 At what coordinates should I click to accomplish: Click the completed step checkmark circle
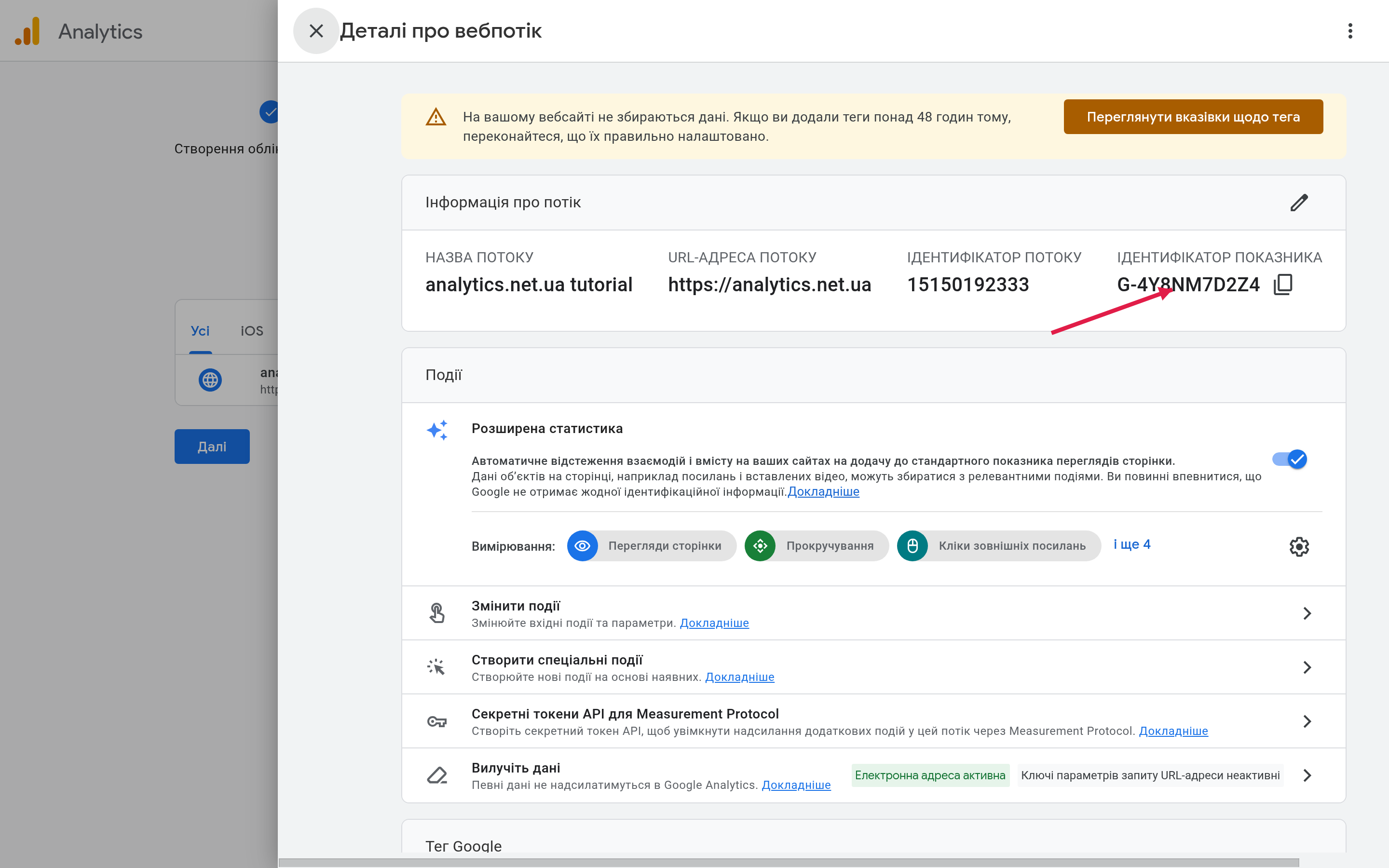(x=269, y=112)
